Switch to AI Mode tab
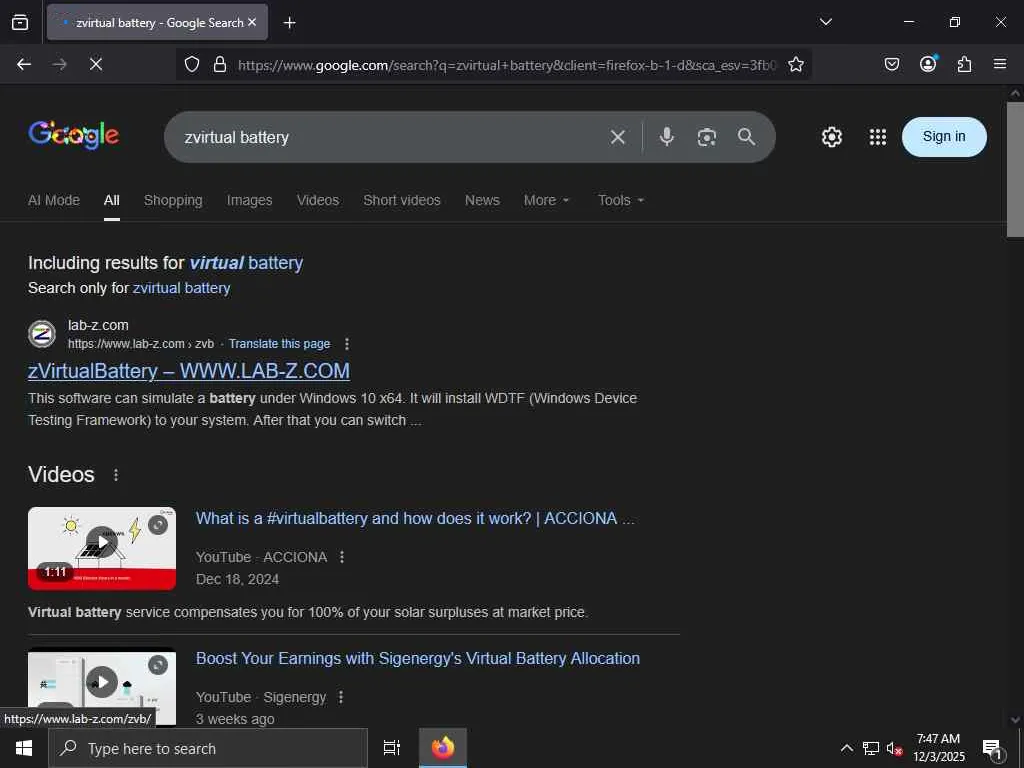Screen dimensions: 1024x768 [x=54, y=200]
